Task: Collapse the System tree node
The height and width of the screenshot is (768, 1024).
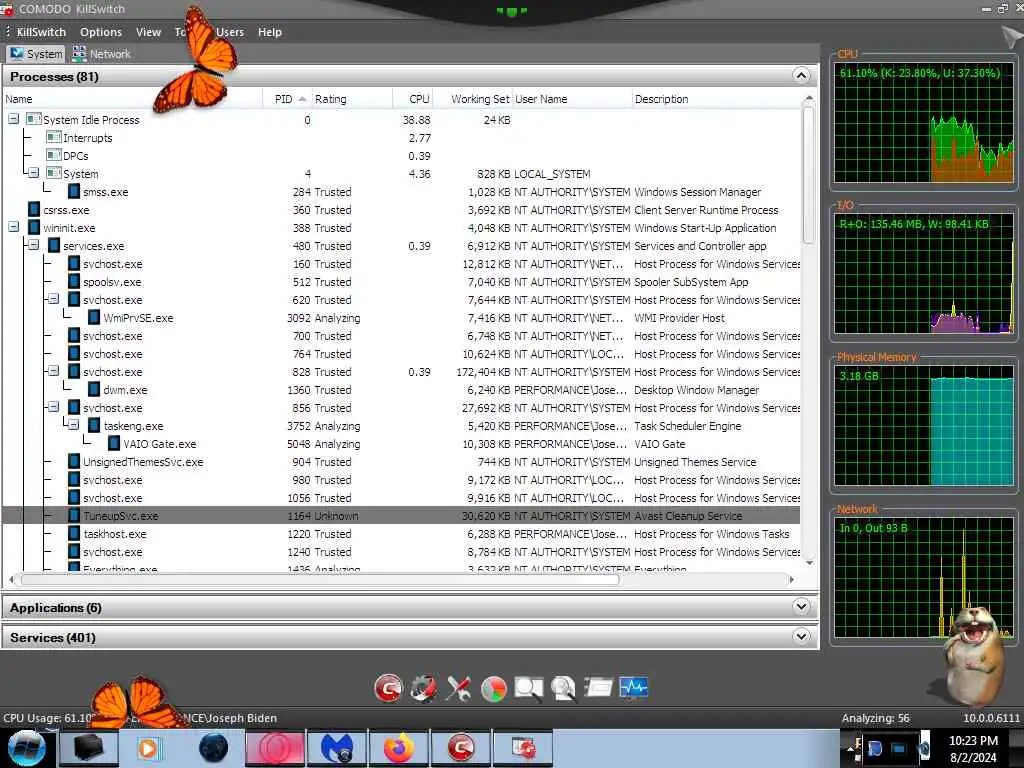Action: (x=33, y=174)
